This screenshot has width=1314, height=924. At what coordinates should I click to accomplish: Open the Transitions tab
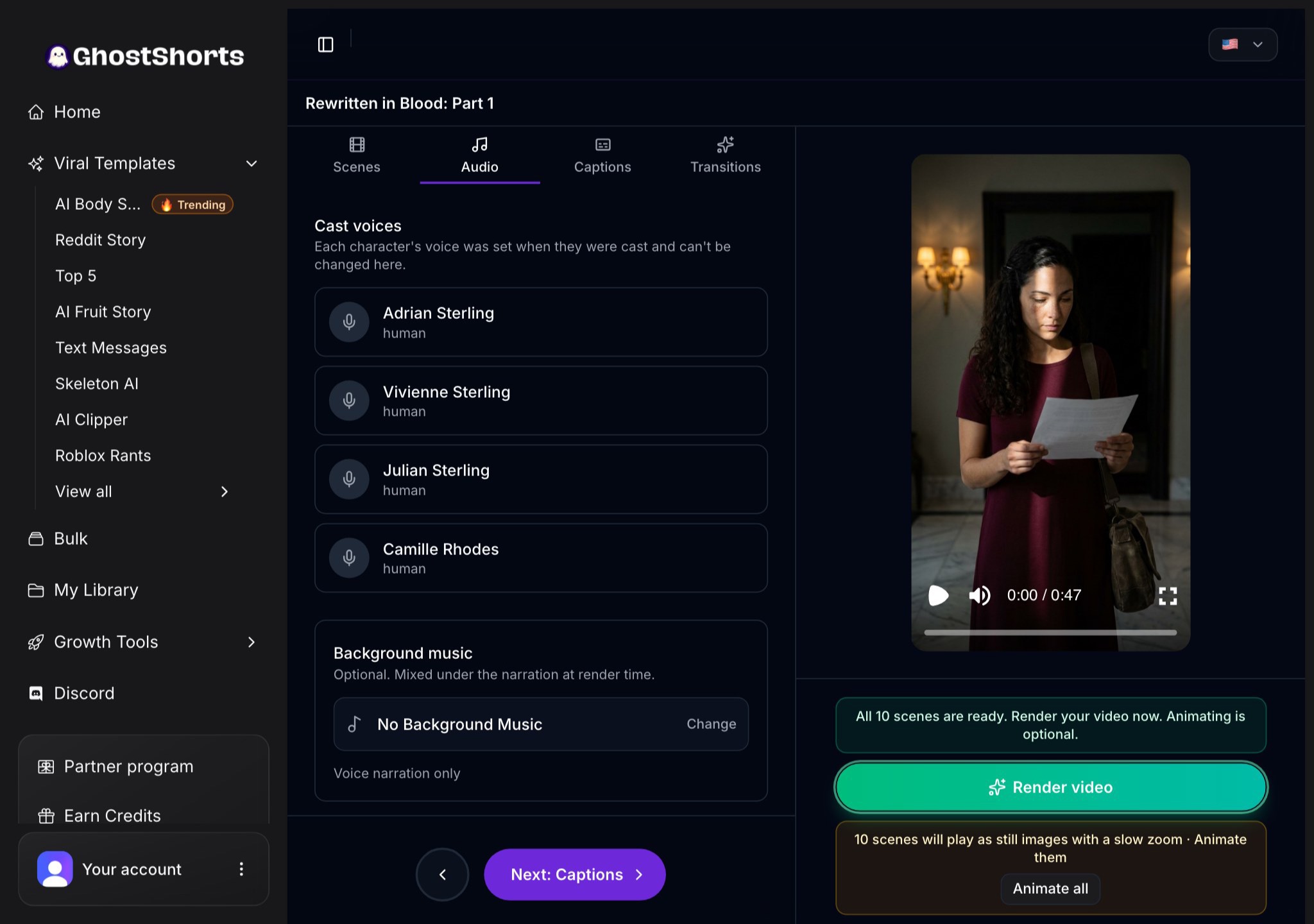pyautogui.click(x=726, y=155)
